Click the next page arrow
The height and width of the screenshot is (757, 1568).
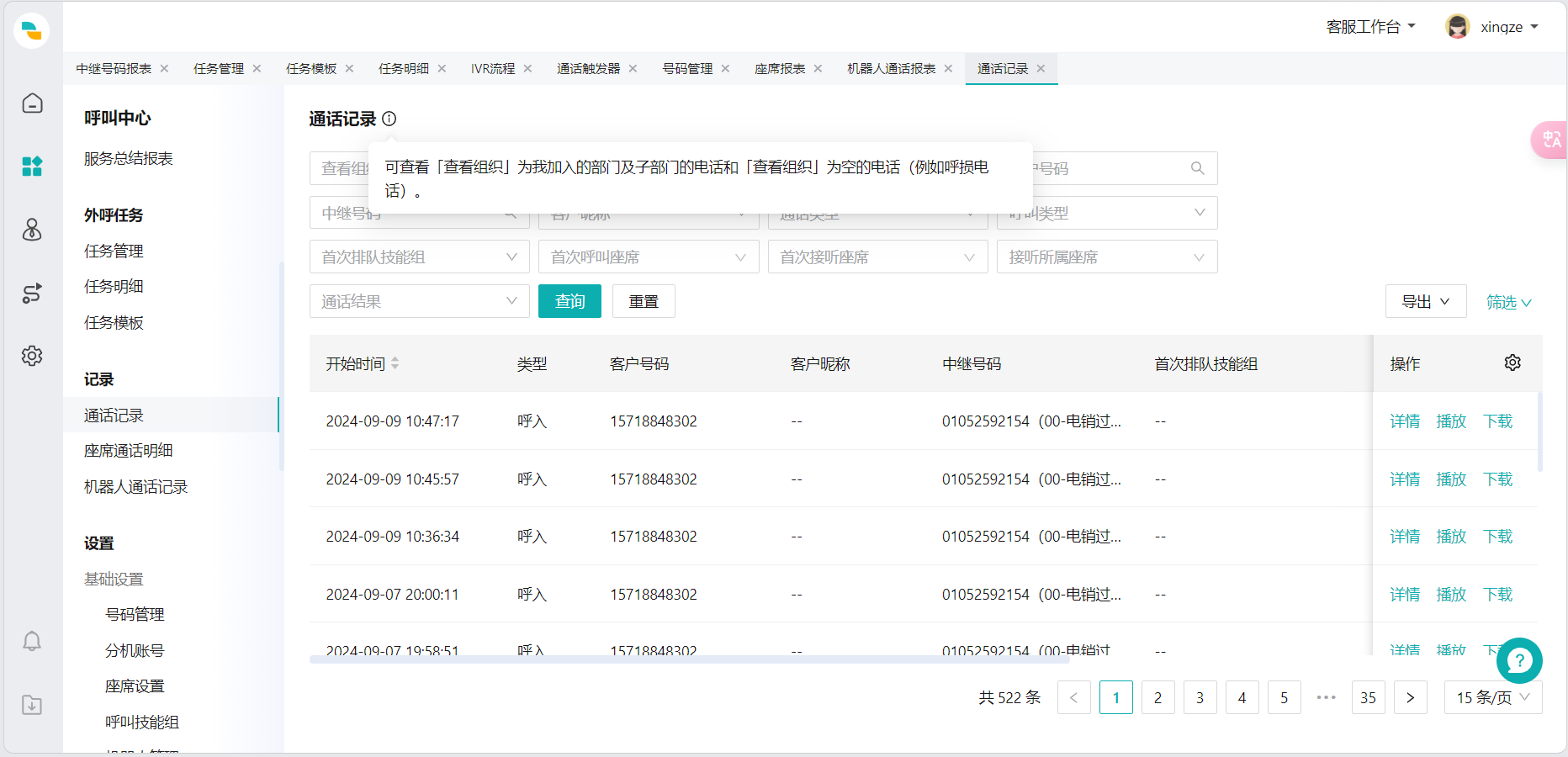(1411, 697)
